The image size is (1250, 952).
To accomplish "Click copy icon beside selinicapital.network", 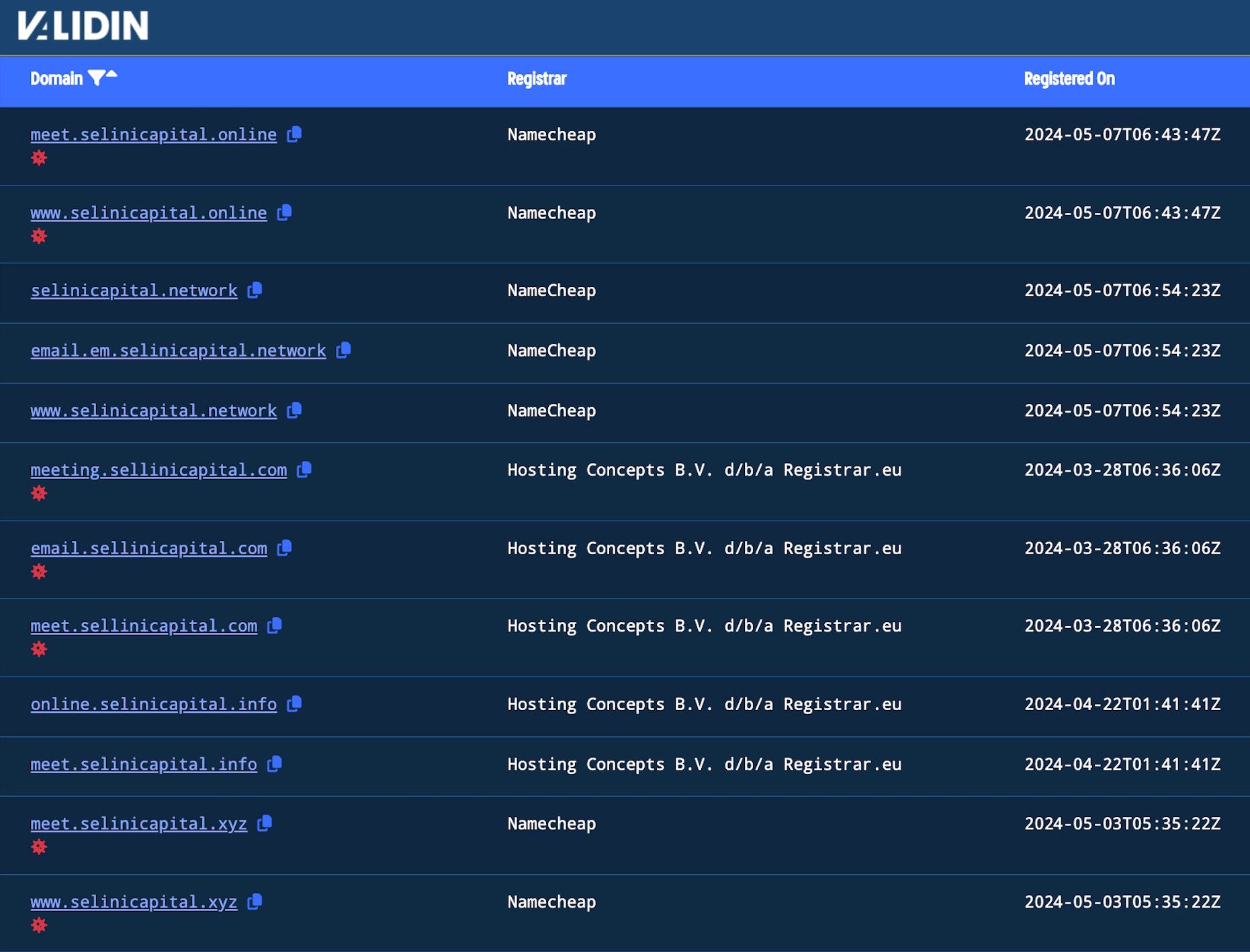I will click(255, 290).
